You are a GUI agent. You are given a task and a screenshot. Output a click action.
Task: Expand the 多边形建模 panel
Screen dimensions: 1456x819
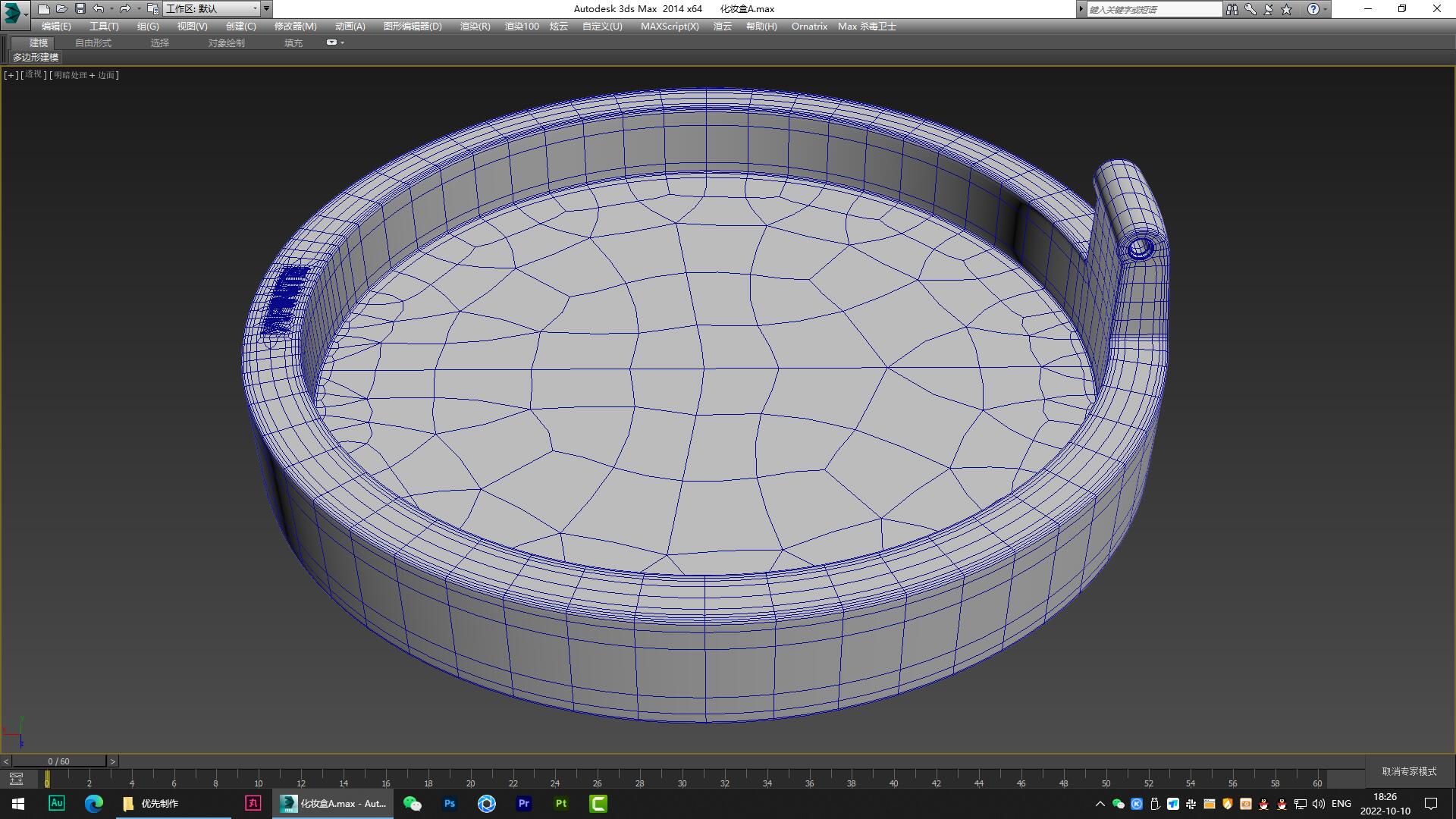(36, 58)
